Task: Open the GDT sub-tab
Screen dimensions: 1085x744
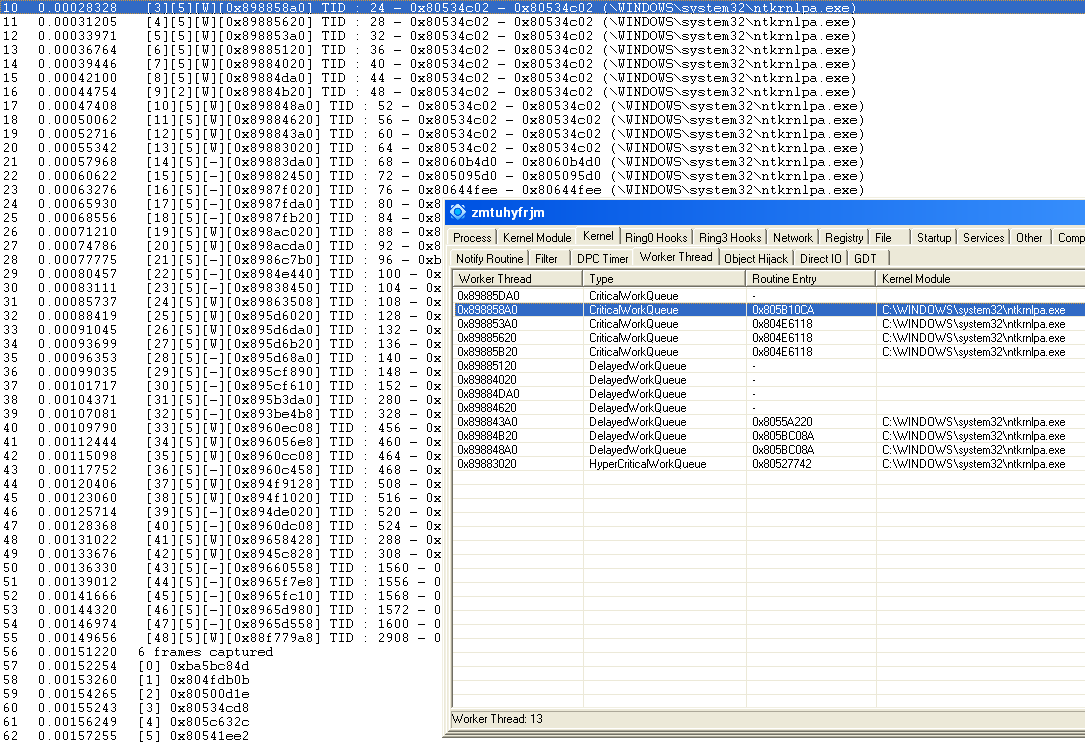Action: (x=865, y=259)
